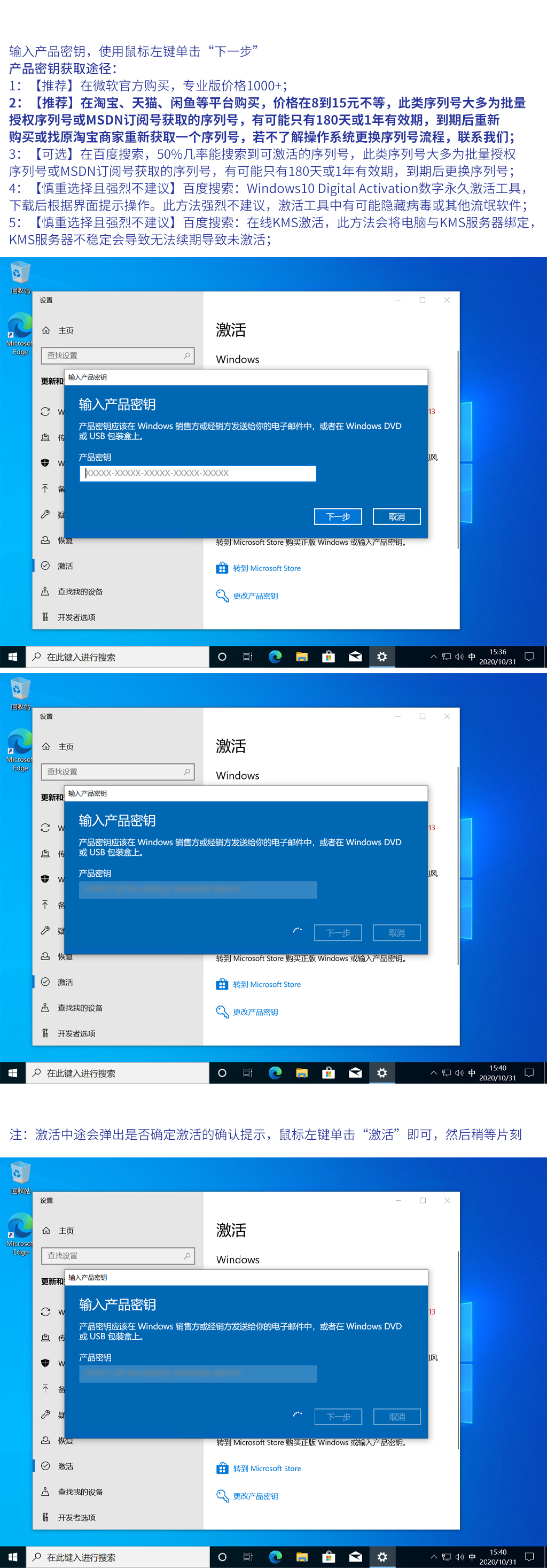Select 激活 sidebar entry in the 15:36 screenshot
Image resolution: width=547 pixels, height=1568 pixels.
57,566
